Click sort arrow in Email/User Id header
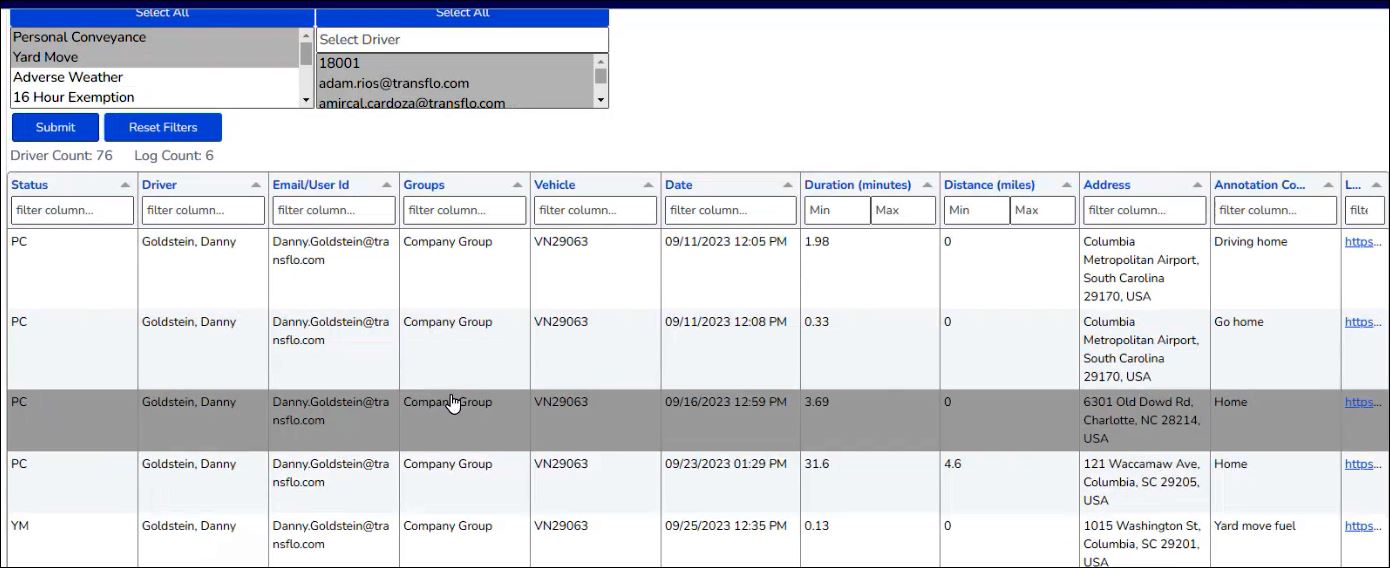Viewport: 1390px width, 568px height. (386, 185)
